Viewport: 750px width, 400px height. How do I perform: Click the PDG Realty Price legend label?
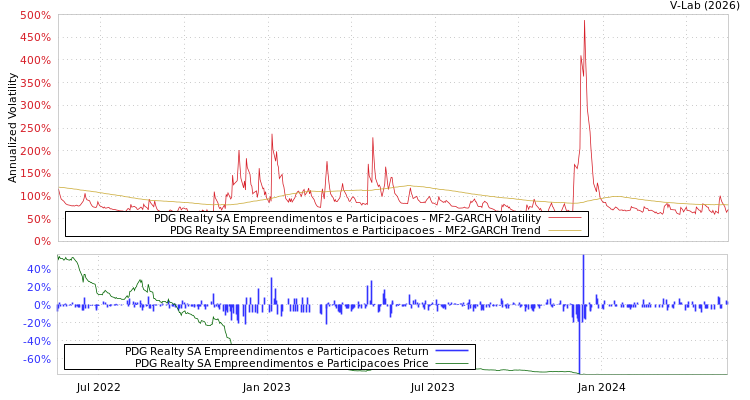281,363
